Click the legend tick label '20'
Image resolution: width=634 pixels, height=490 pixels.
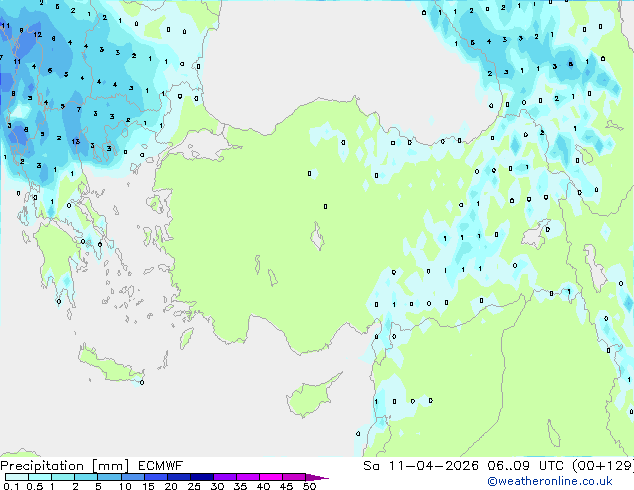[171, 486]
